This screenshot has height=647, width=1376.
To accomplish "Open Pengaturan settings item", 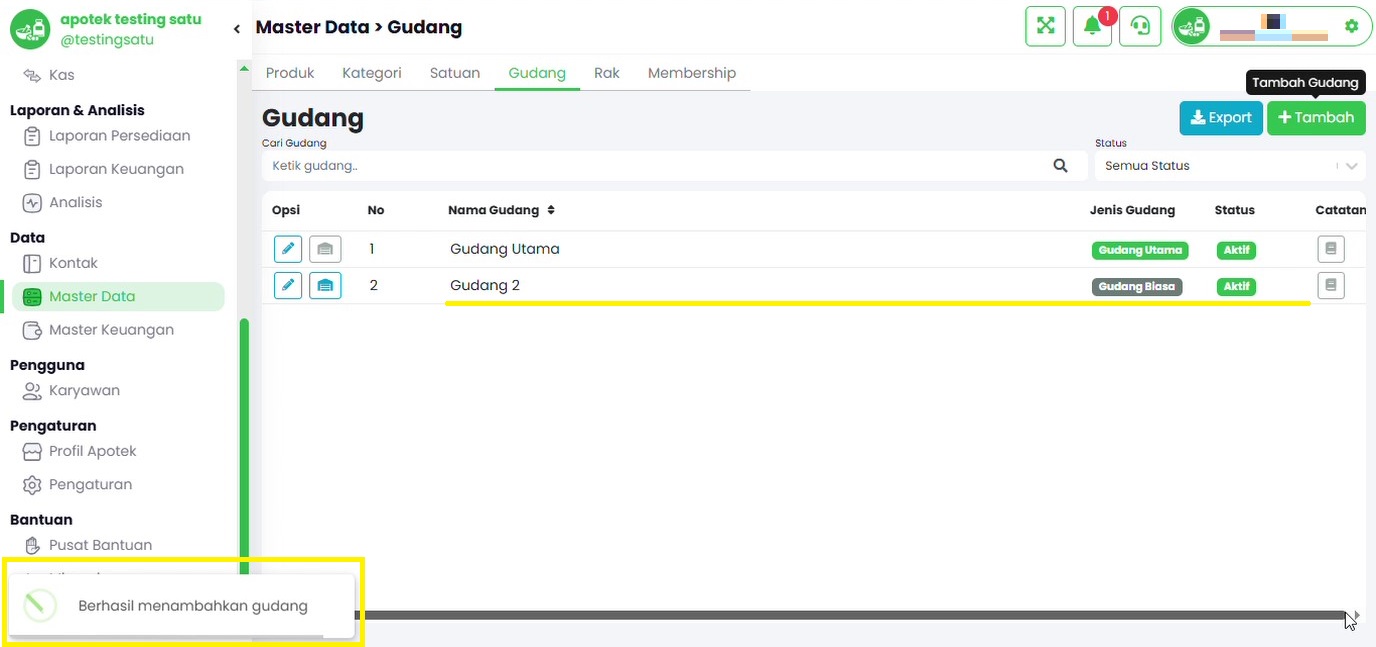I will [x=90, y=485].
